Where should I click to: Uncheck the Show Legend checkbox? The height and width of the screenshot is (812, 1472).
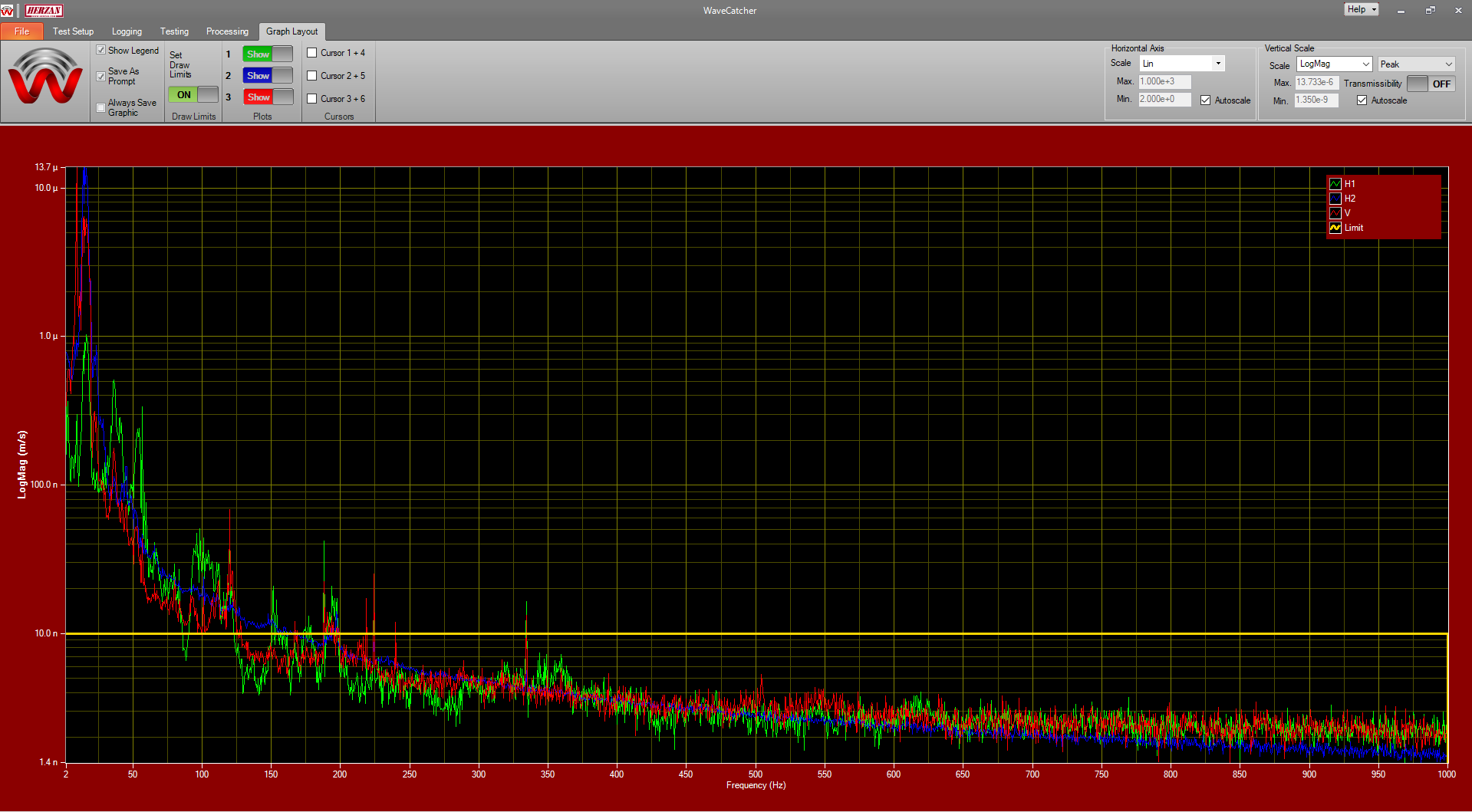click(x=101, y=50)
